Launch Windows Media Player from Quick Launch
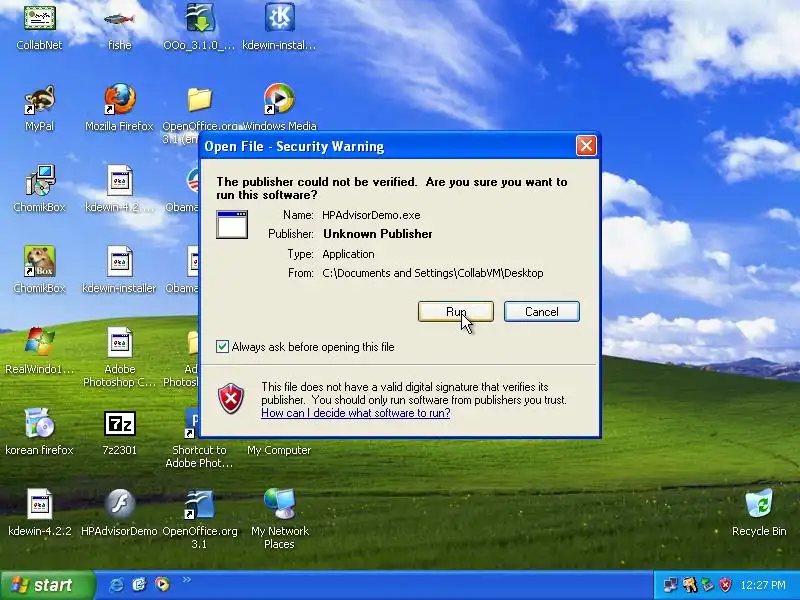Screen dimensions: 800x600 [x=162, y=584]
